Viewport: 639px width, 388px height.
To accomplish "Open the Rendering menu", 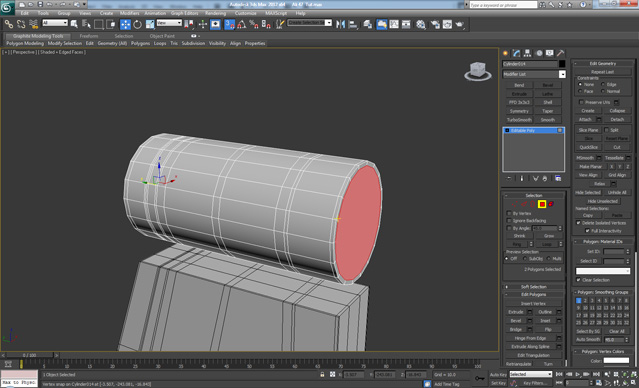I will coord(215,13).
